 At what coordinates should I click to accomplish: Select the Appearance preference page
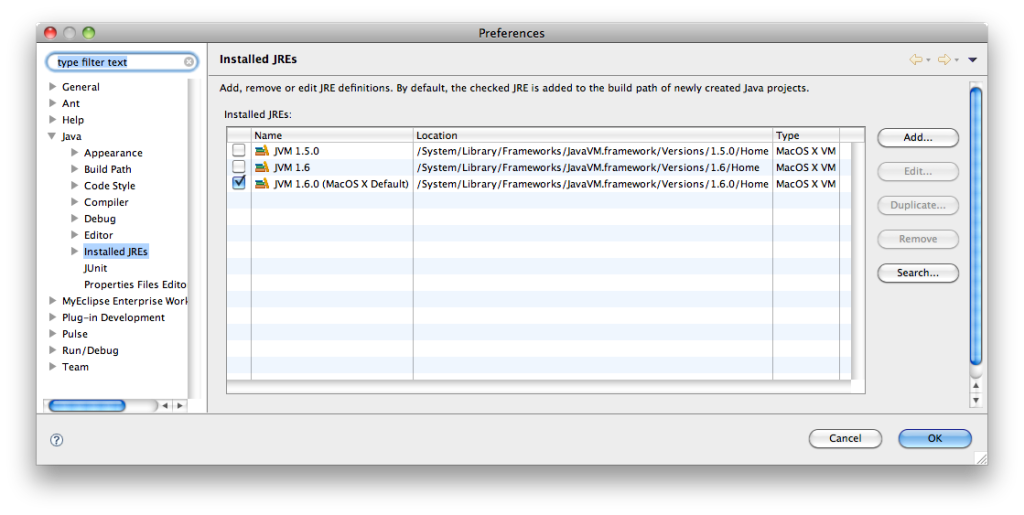pos(113,153)
